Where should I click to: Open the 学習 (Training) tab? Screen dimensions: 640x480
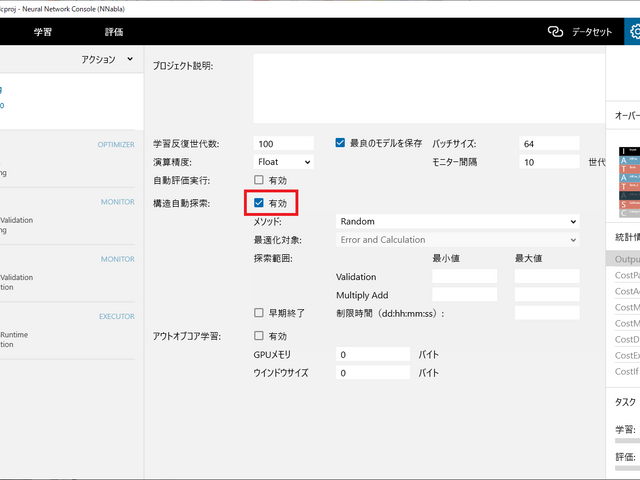point(44,32)
